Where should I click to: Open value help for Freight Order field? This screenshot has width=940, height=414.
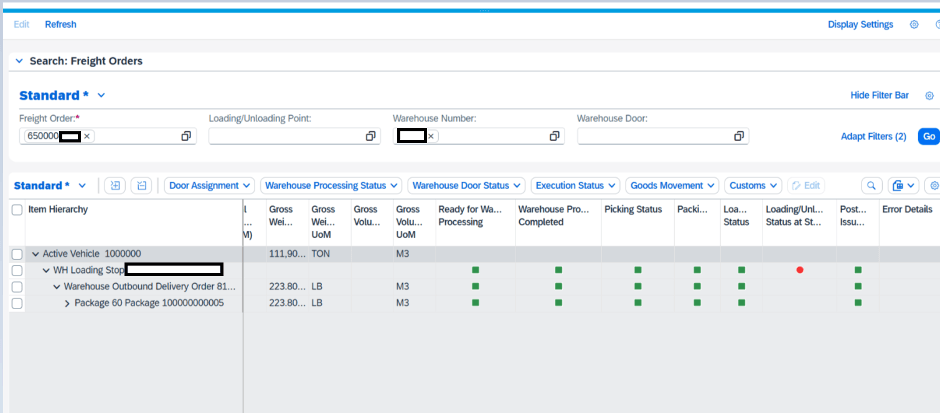tap(186, 136)
